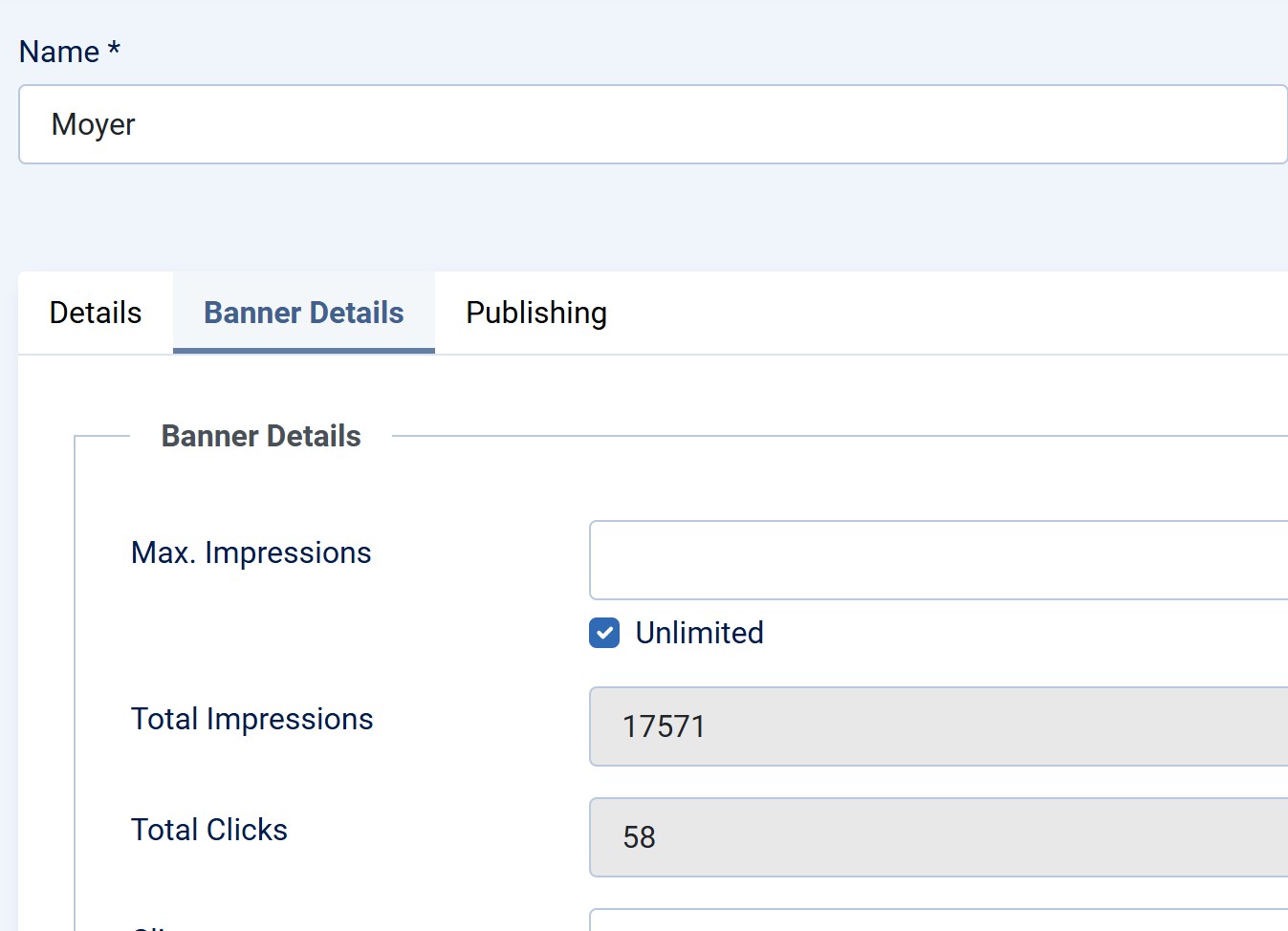
Task: Open the Publishing tab
Action: [535, 313]
